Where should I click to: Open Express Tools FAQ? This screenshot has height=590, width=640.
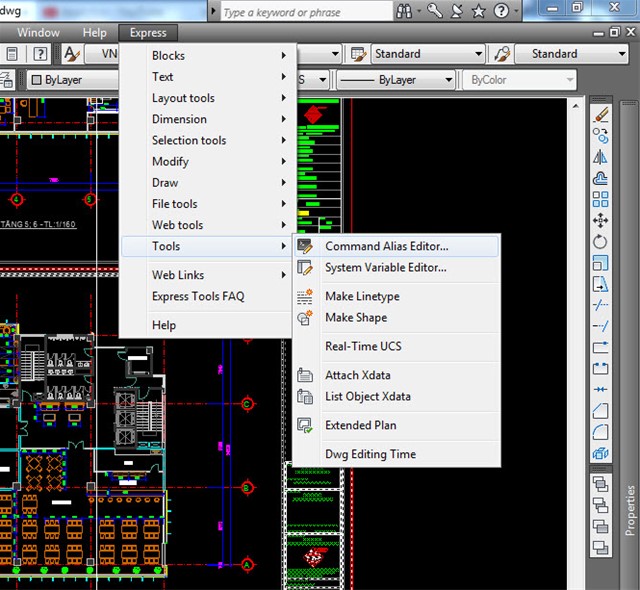click(x=209, y=296)
